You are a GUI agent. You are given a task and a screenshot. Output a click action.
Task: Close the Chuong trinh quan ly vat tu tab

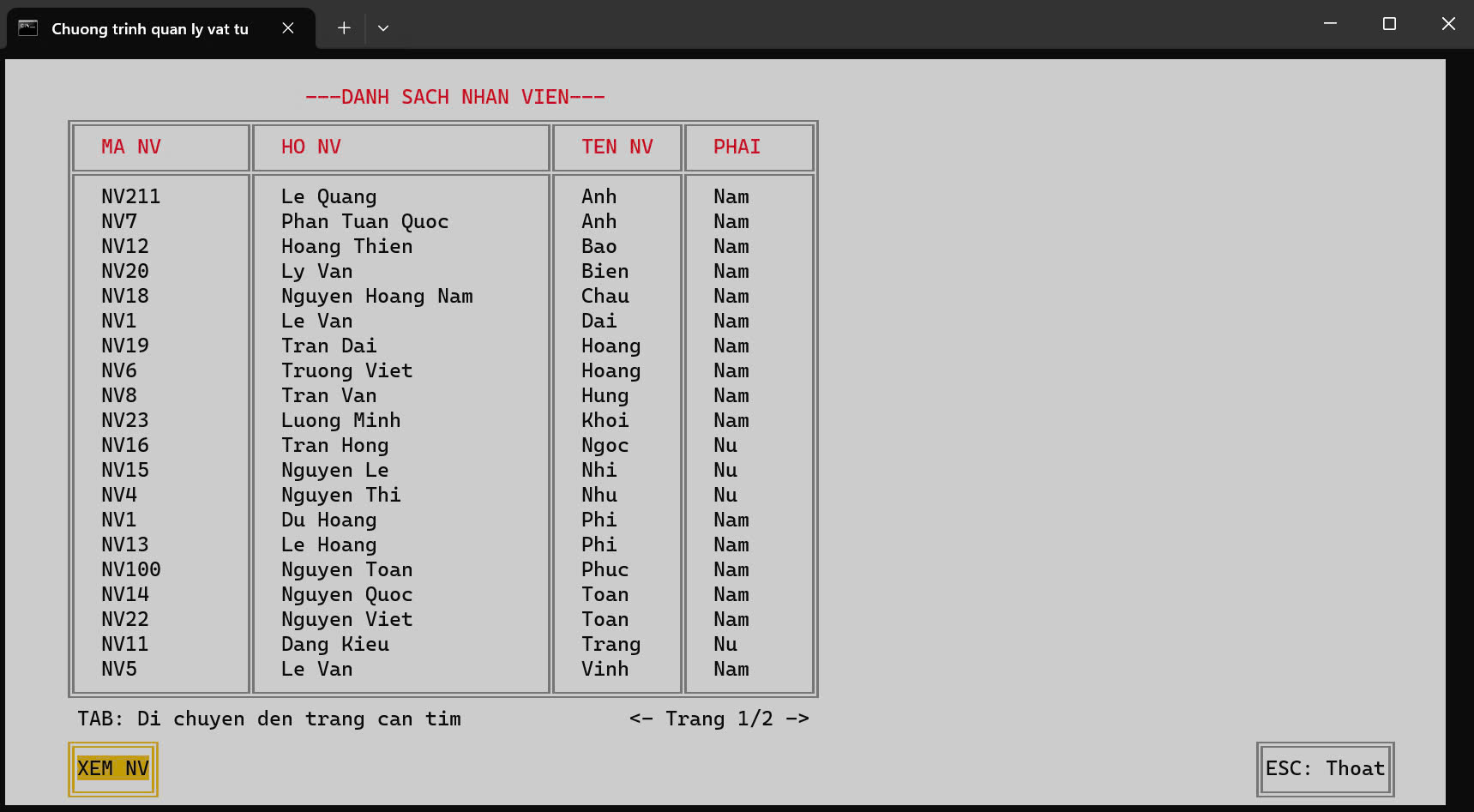click(x=288, y=28)
